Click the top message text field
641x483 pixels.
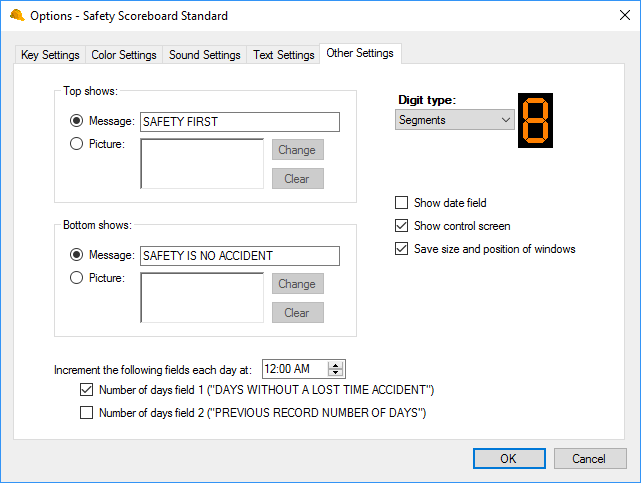[240, 122]
